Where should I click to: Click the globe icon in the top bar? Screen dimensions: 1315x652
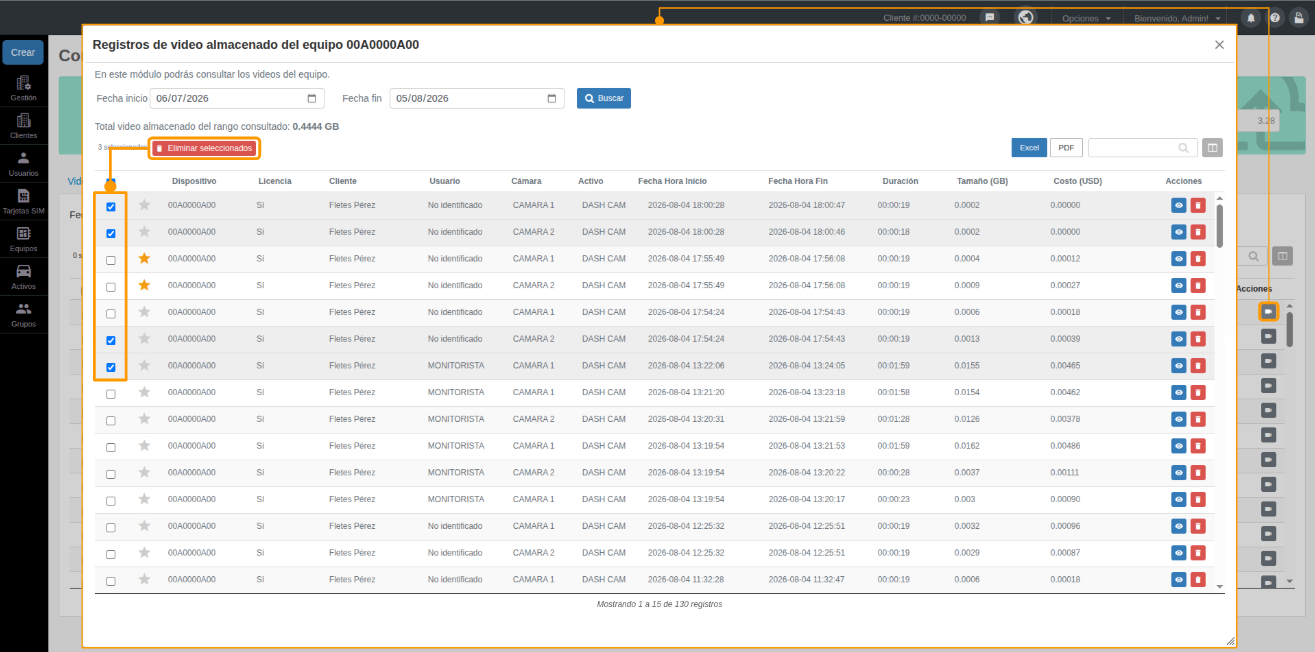click(x=1025, y=18)
